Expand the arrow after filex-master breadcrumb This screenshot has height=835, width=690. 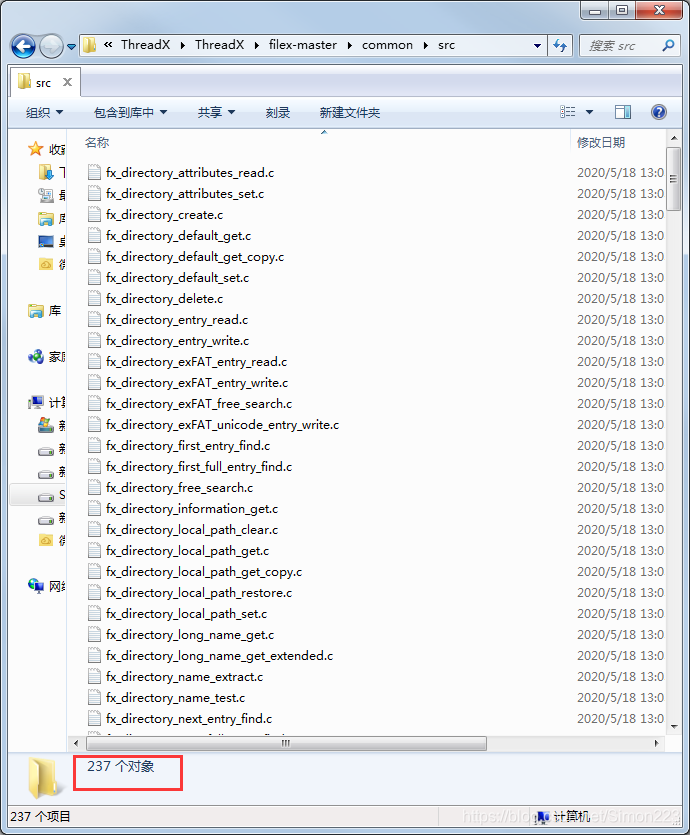[x=349, y=46]
